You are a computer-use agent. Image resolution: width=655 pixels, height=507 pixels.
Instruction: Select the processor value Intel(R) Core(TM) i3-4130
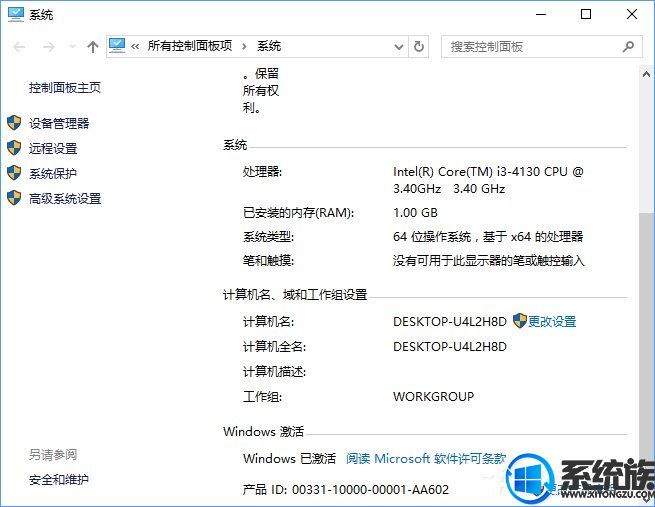click(488, 180)
